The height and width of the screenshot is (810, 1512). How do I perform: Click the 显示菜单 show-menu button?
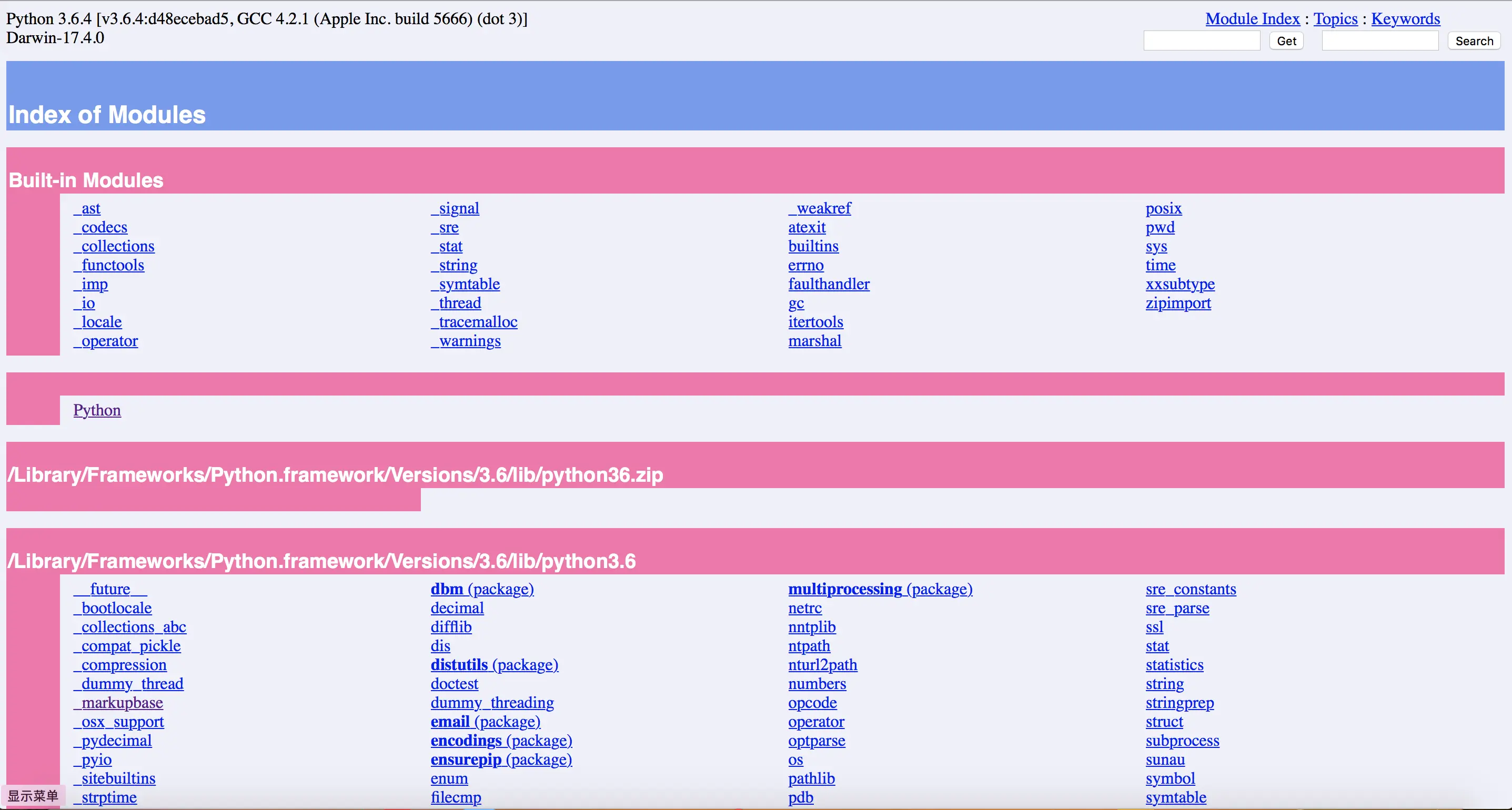[x=33, y=795]
